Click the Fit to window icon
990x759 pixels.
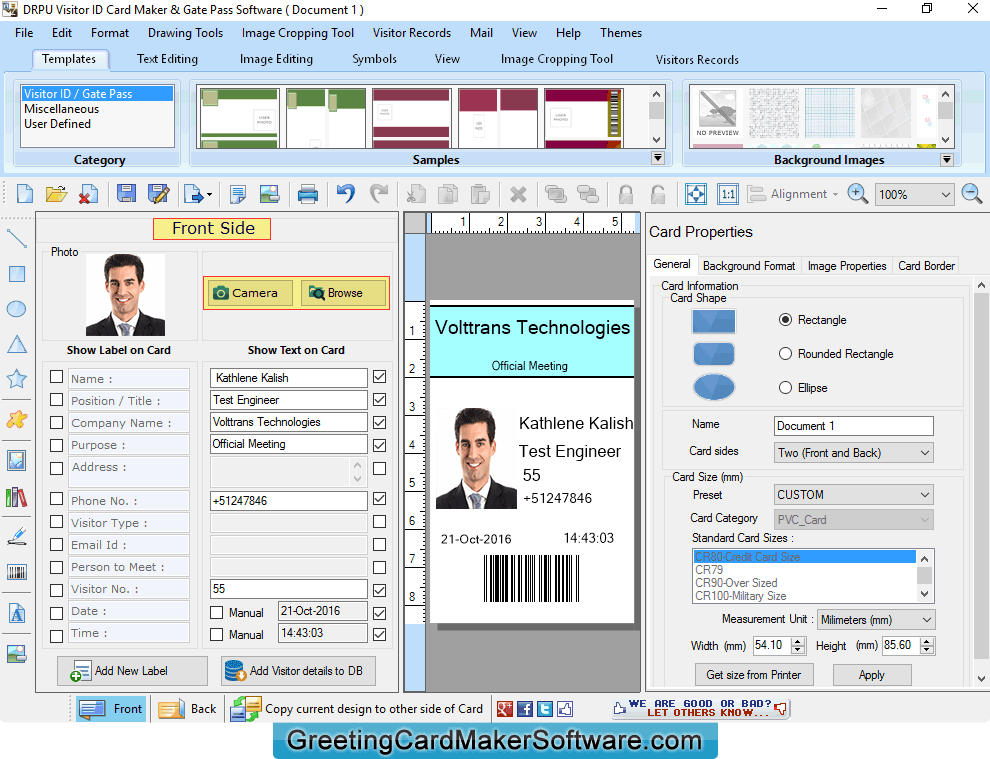click(696, 194)
